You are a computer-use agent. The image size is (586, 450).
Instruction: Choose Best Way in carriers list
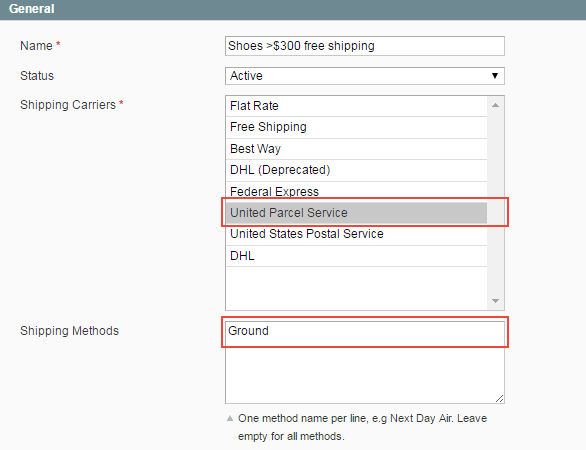pos(357,149)
